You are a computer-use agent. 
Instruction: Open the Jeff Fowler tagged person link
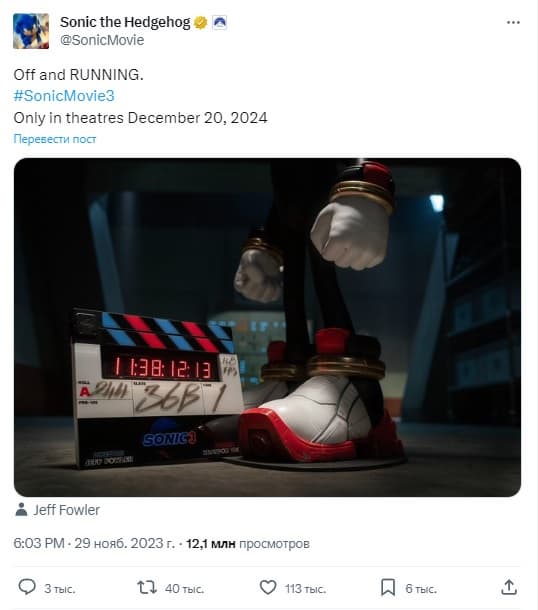(67, 510)
